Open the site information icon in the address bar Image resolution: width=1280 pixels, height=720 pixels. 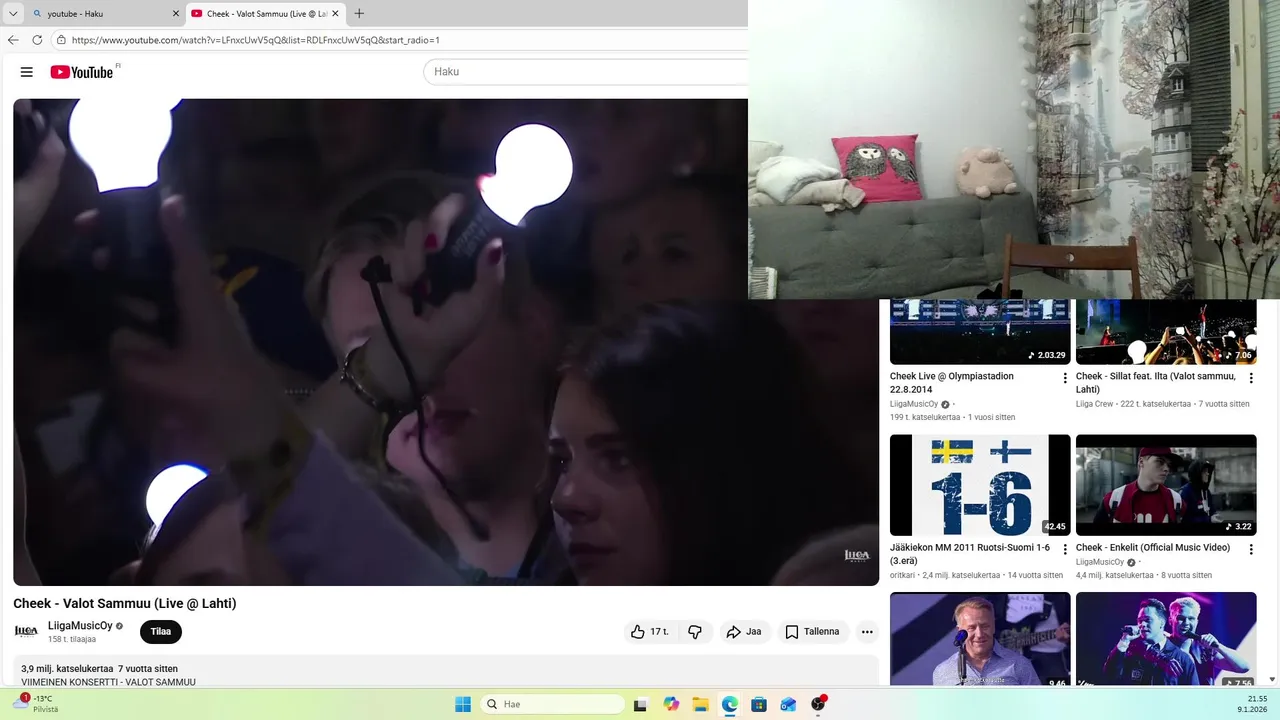coord(61,40)
